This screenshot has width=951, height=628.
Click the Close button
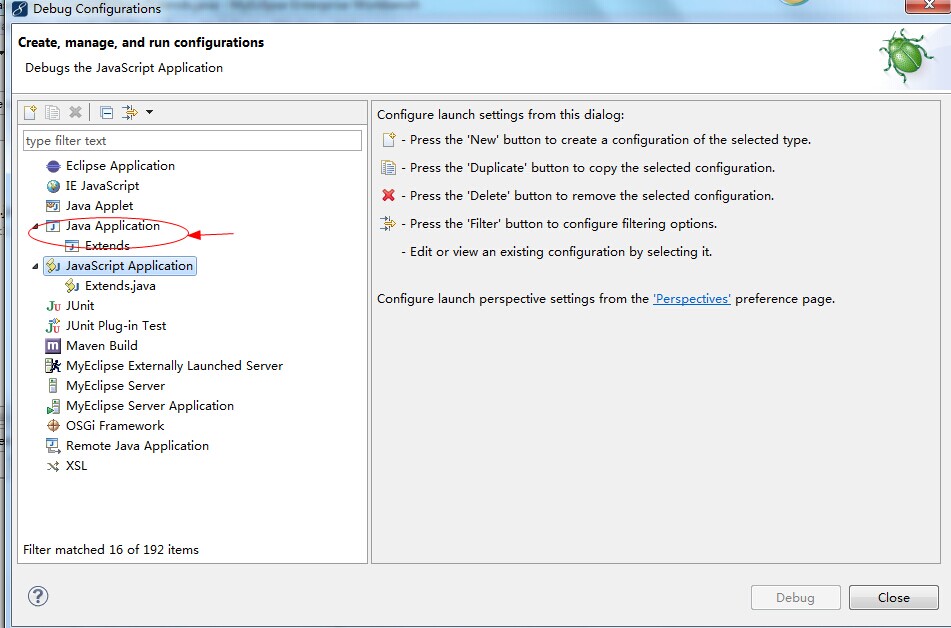(x=894, y=598)
